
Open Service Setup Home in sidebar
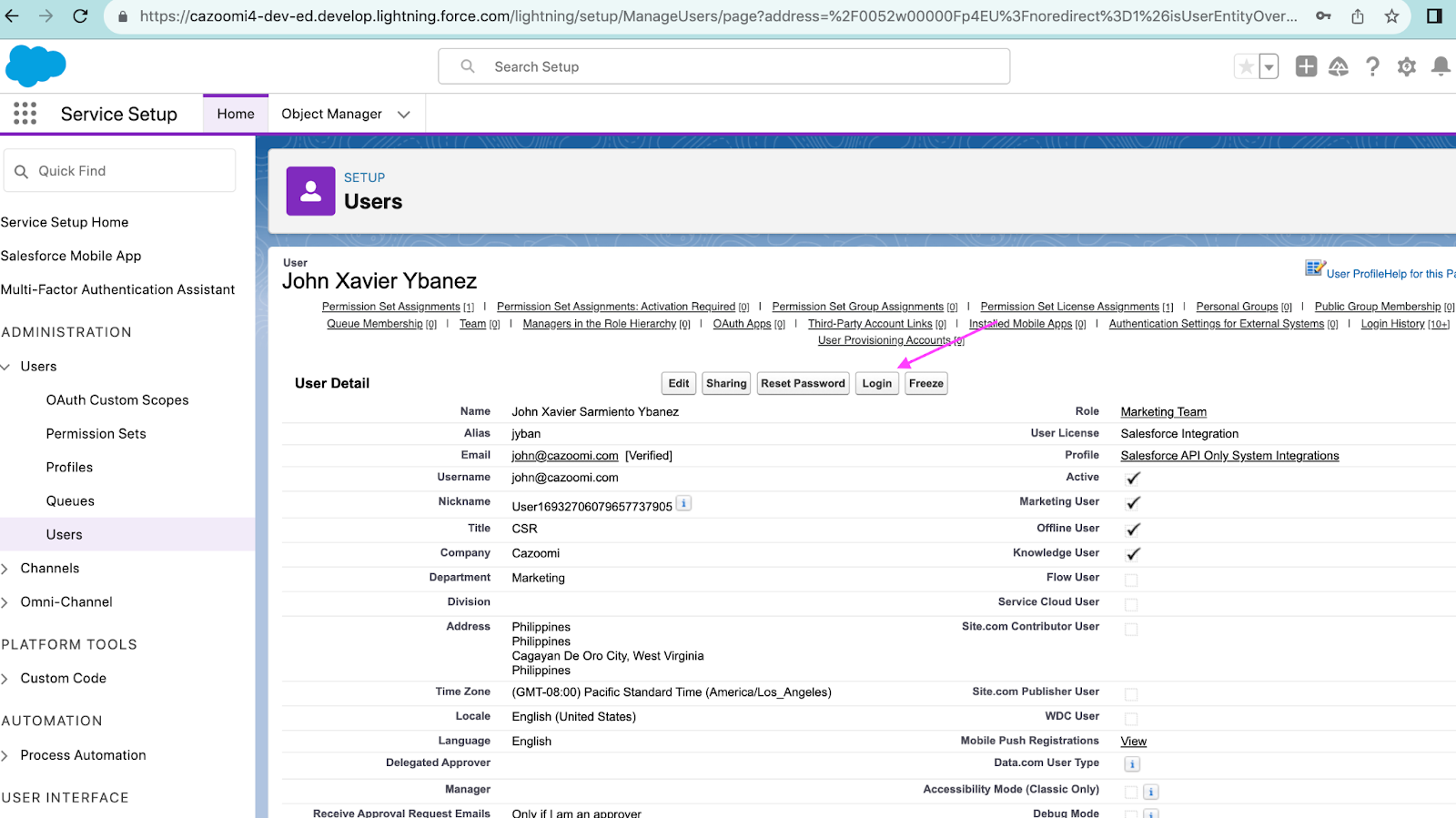click(65, 222)
